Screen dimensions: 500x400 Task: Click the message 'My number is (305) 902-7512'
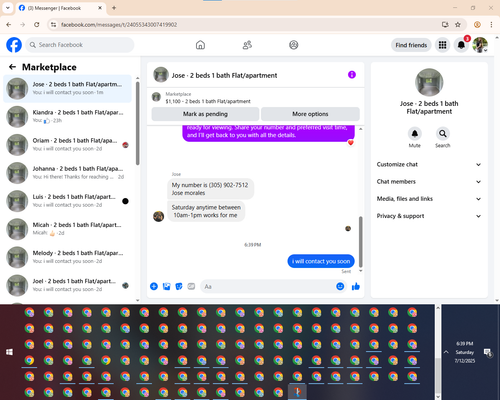click(x=210, y=189)
